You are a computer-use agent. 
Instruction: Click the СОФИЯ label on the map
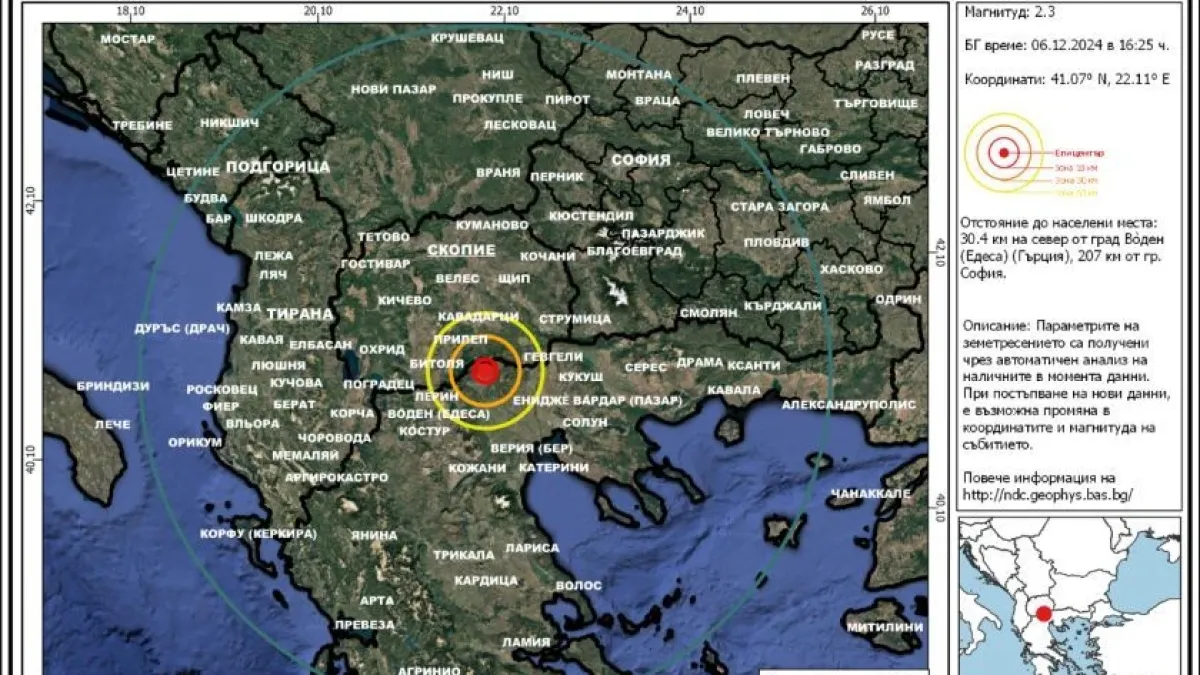point(640,158)
